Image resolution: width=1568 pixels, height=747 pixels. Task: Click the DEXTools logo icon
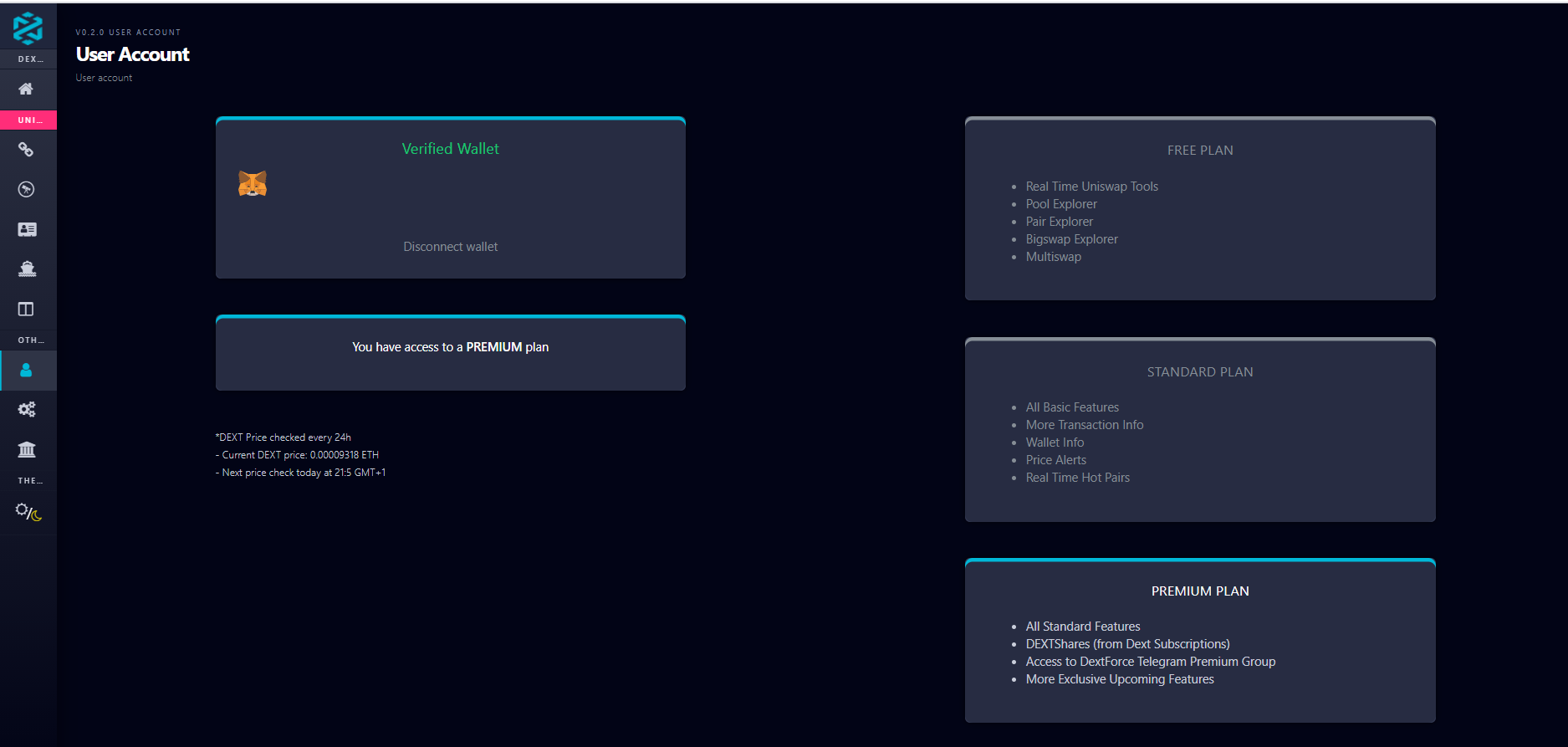tap(28, 28)
